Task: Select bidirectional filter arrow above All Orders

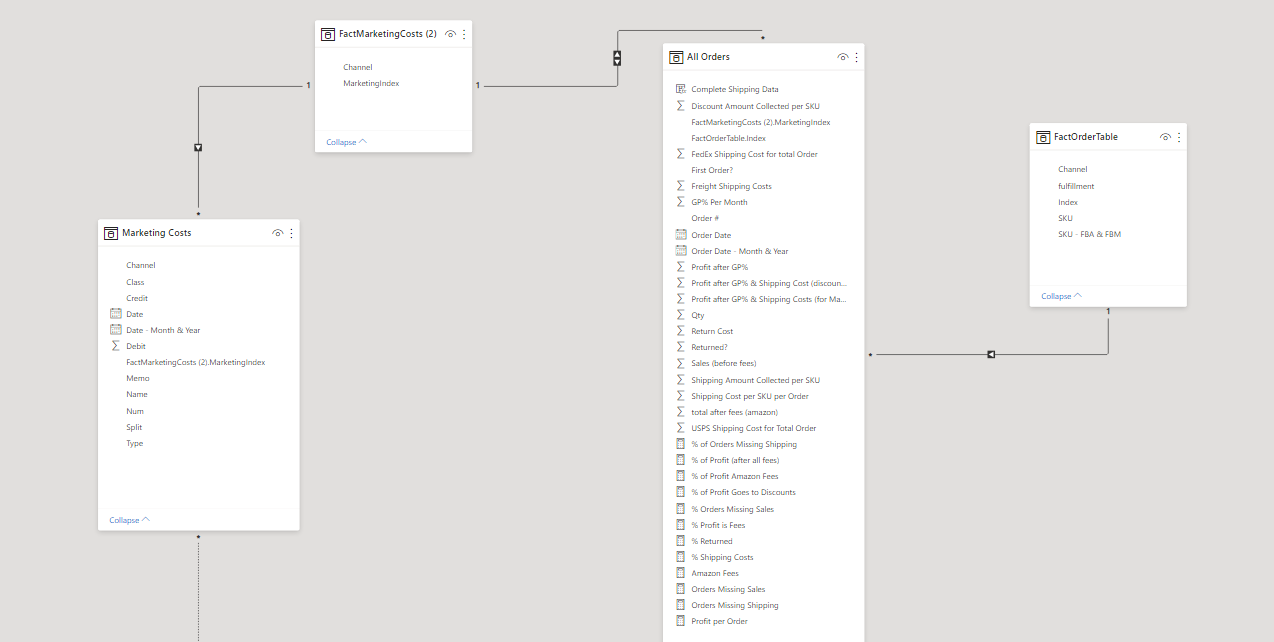Action: click(617, 58)
